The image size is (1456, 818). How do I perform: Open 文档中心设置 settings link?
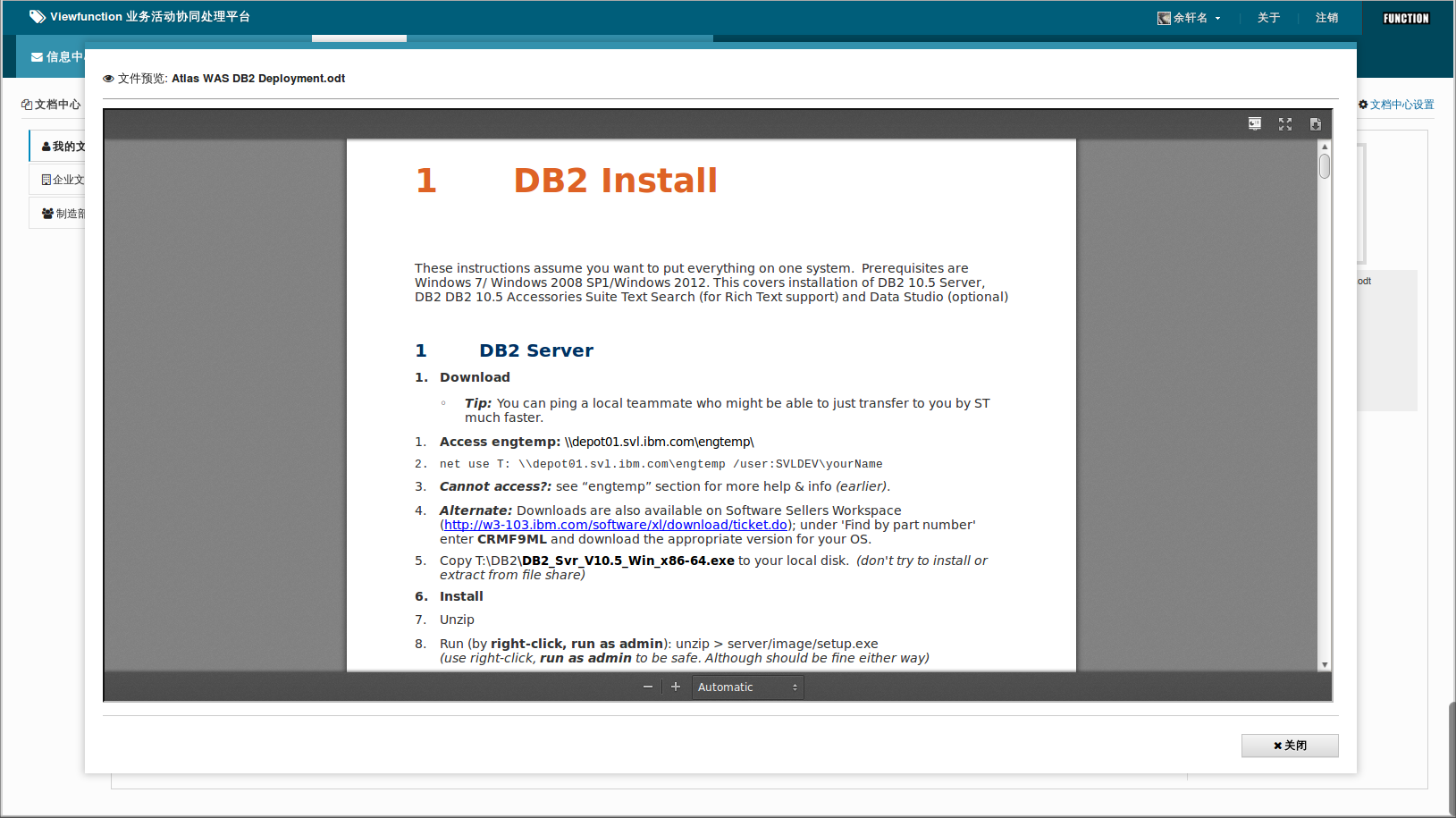pyautogui.click(x=1396, y=105)
